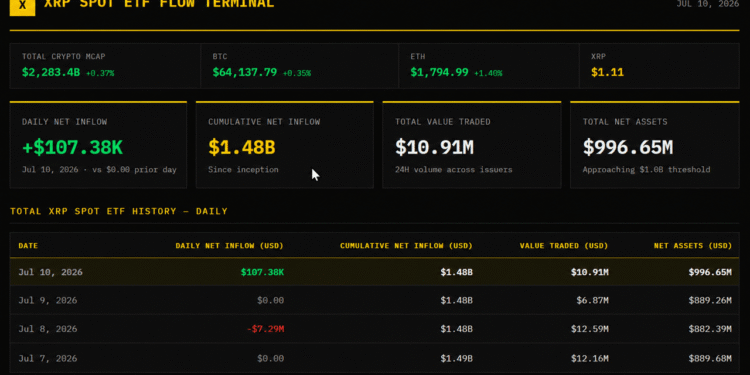Click BTC price $64,137.79
Viewport: 750px width, 375px height.
(244, 73)
